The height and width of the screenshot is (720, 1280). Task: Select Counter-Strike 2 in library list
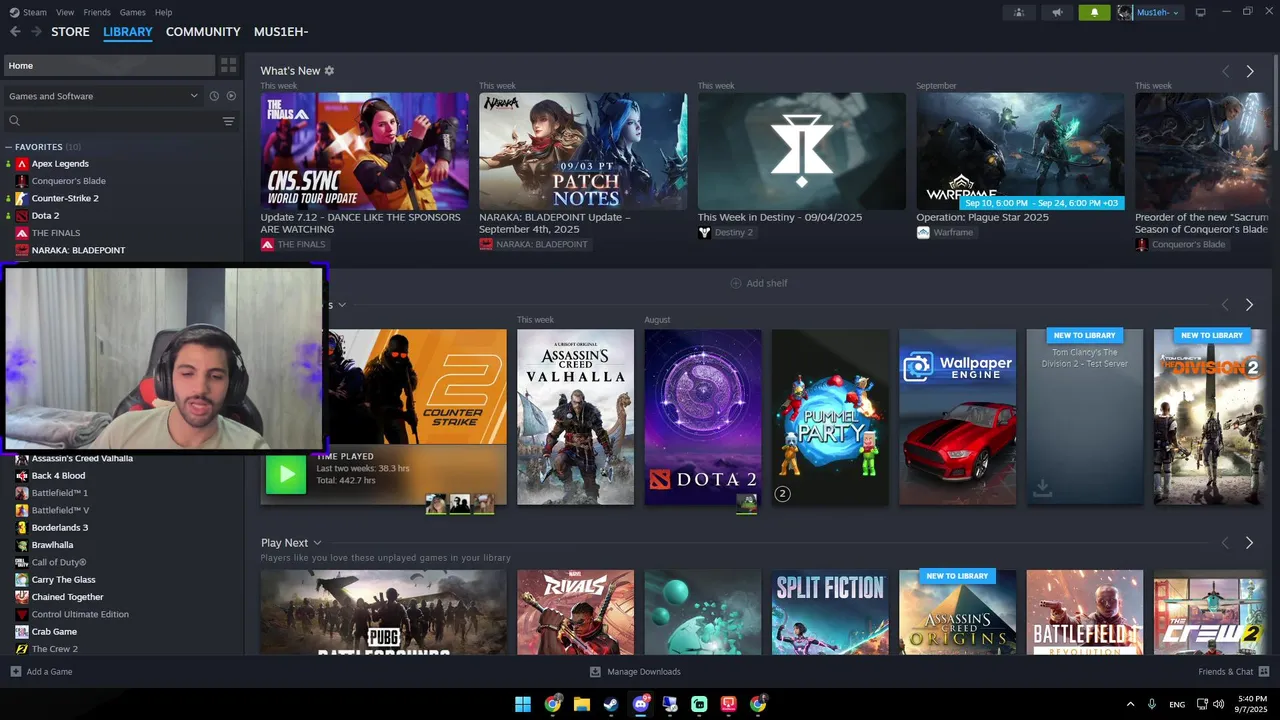[x=65, y=198]
